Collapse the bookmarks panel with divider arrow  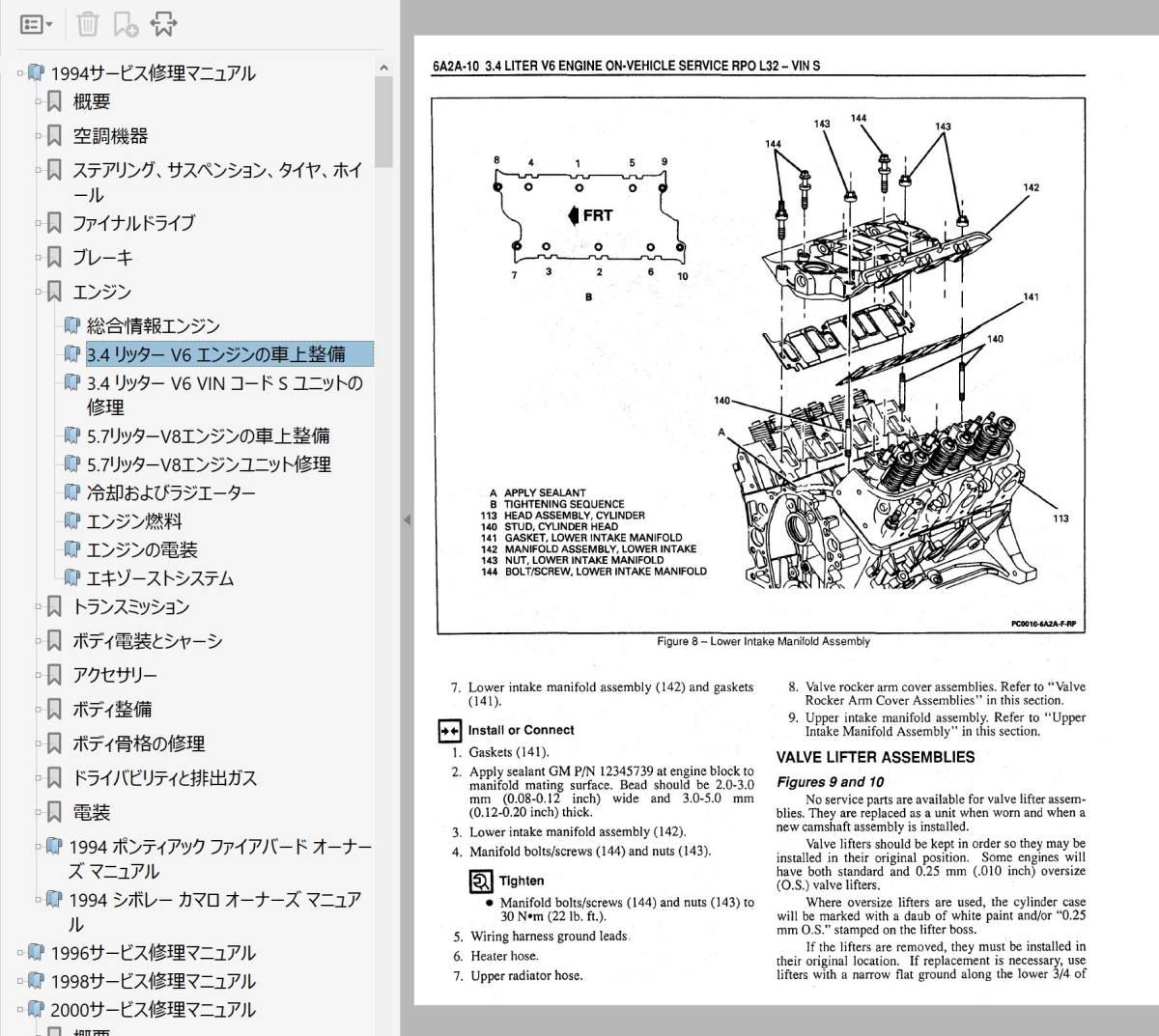click(x=407, y=519)
